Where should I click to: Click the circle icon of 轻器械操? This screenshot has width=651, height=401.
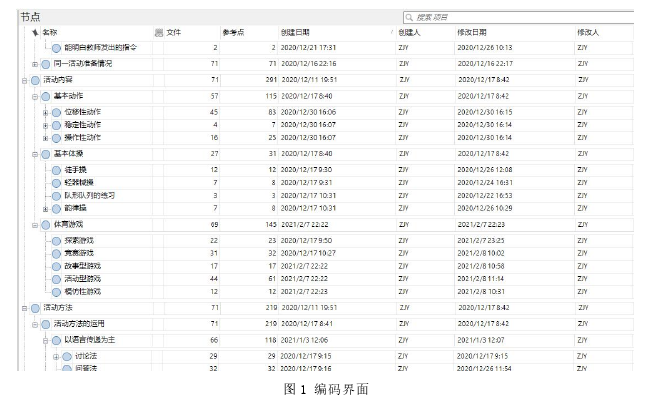(56, 183)
